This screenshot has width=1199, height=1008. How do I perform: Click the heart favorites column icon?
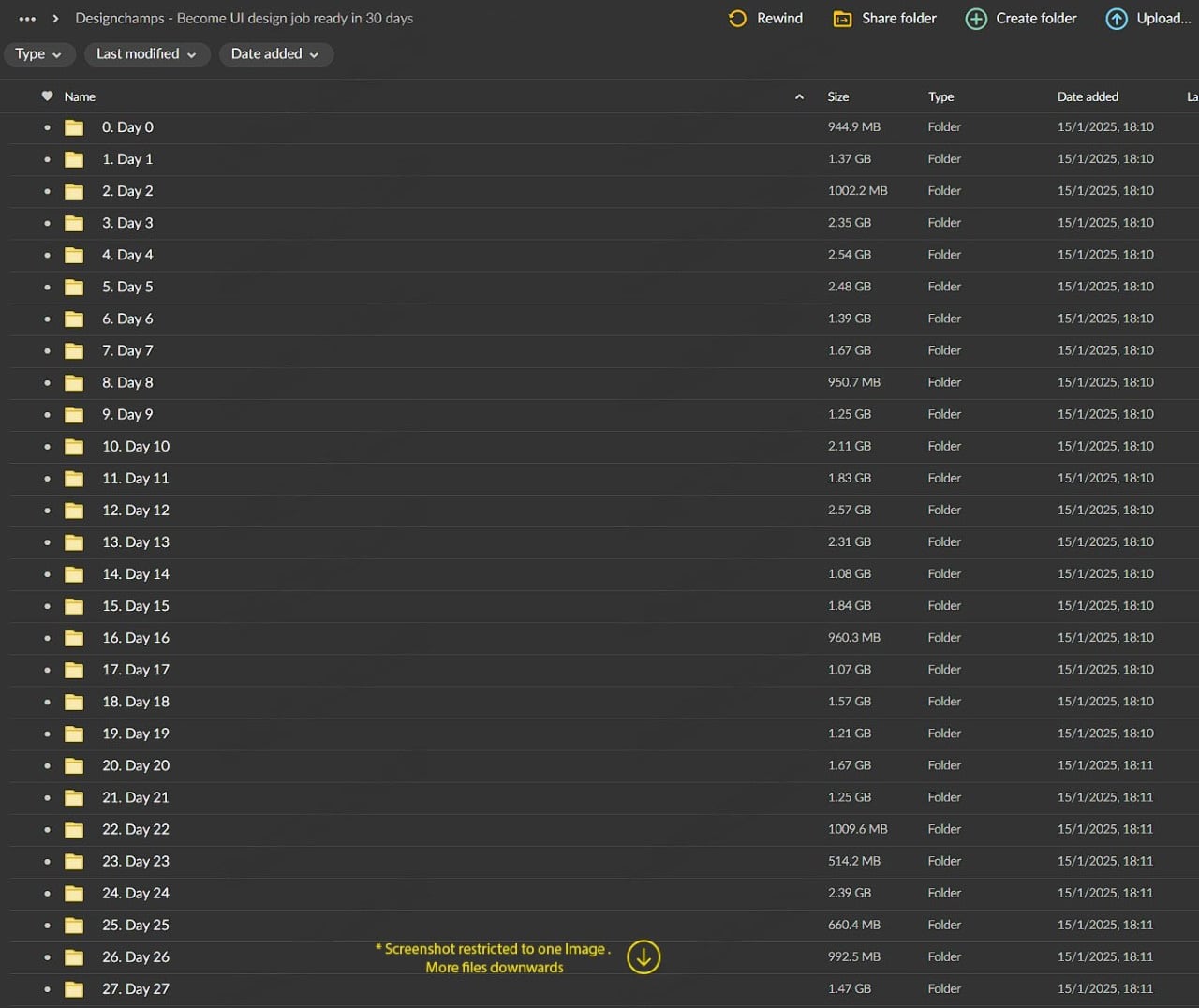47,96
